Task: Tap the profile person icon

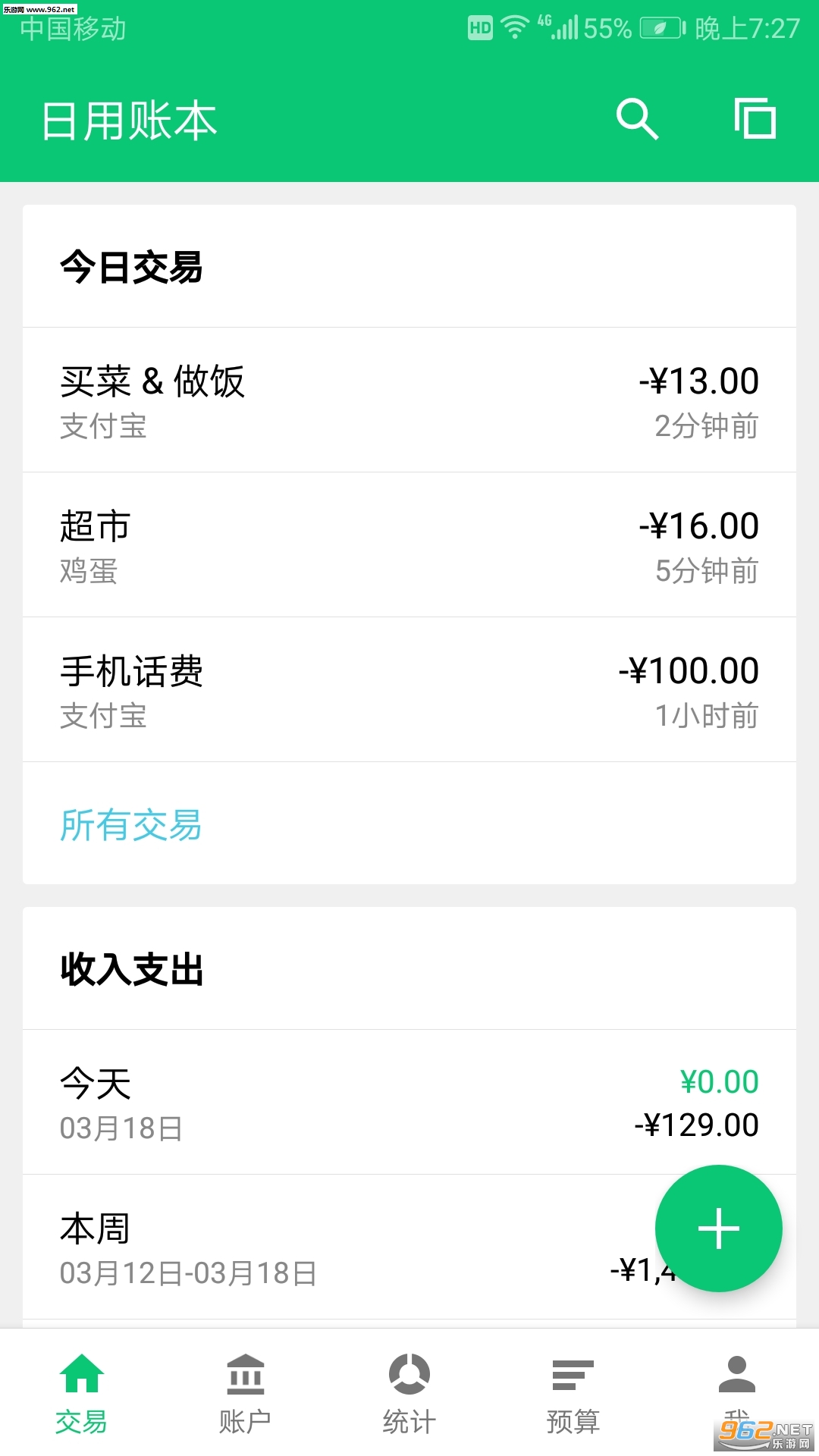Action: pos(736,1374)
